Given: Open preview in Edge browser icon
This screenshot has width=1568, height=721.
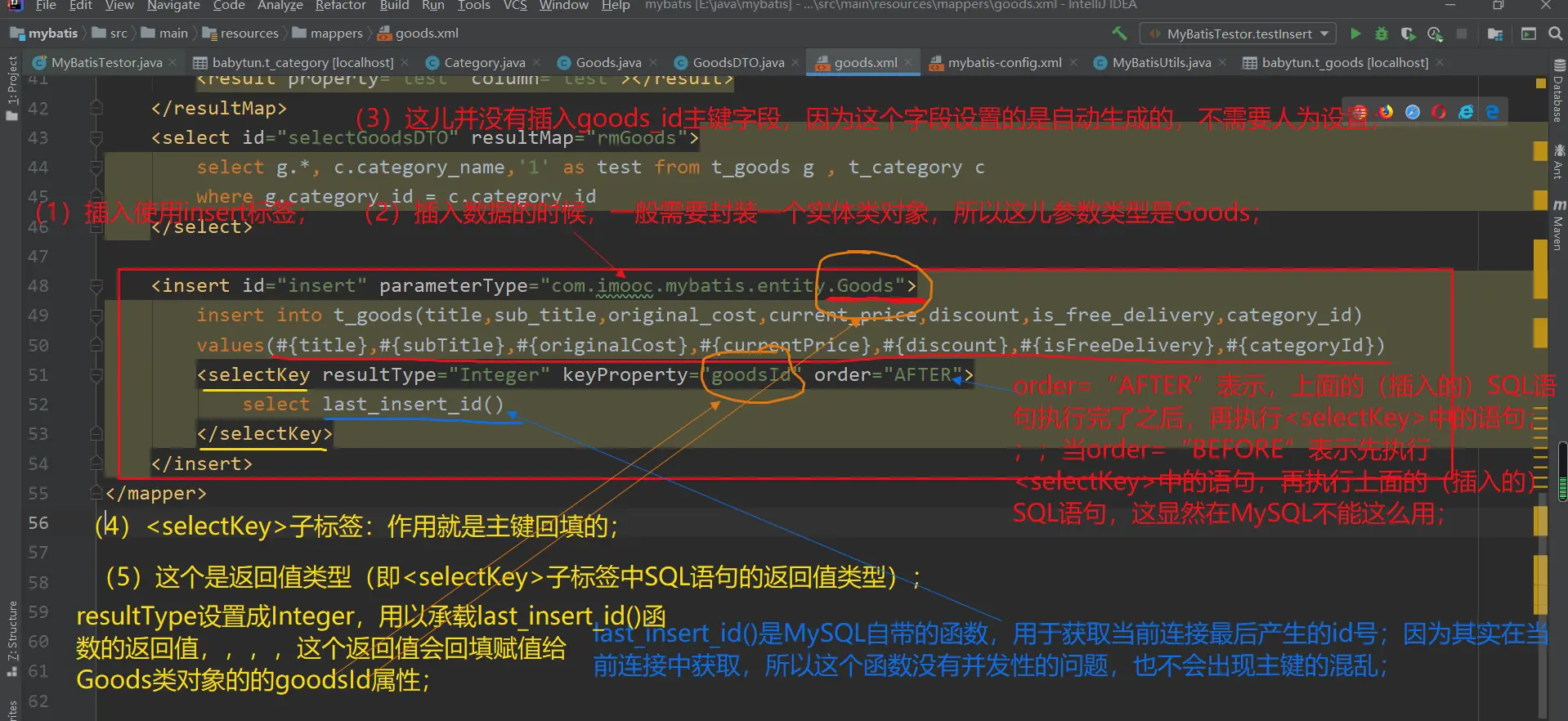Looking at the screenshot, I should (x=1492, y=112).
